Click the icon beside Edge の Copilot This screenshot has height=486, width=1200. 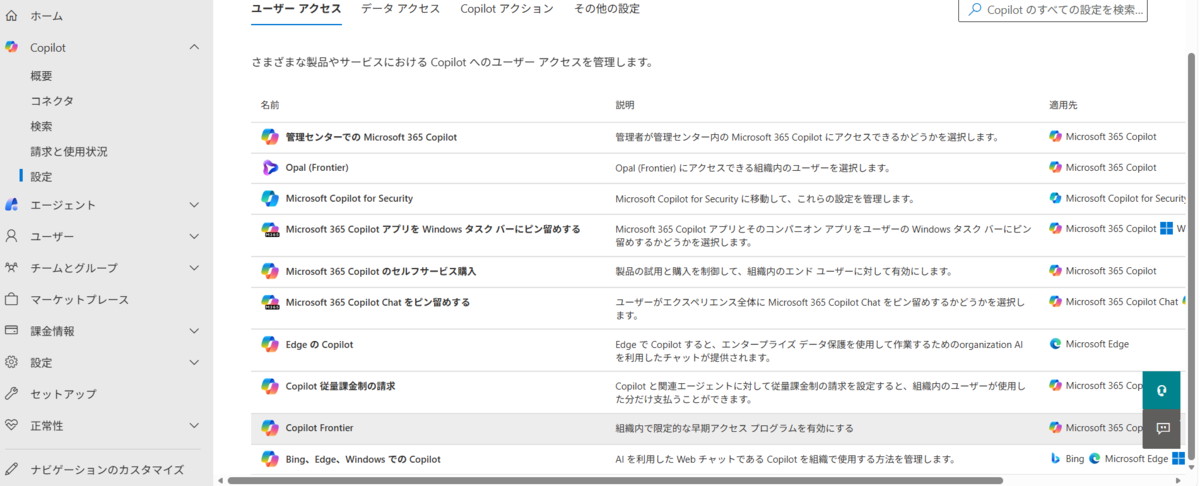pyautogui.click(x=270, y=345)
